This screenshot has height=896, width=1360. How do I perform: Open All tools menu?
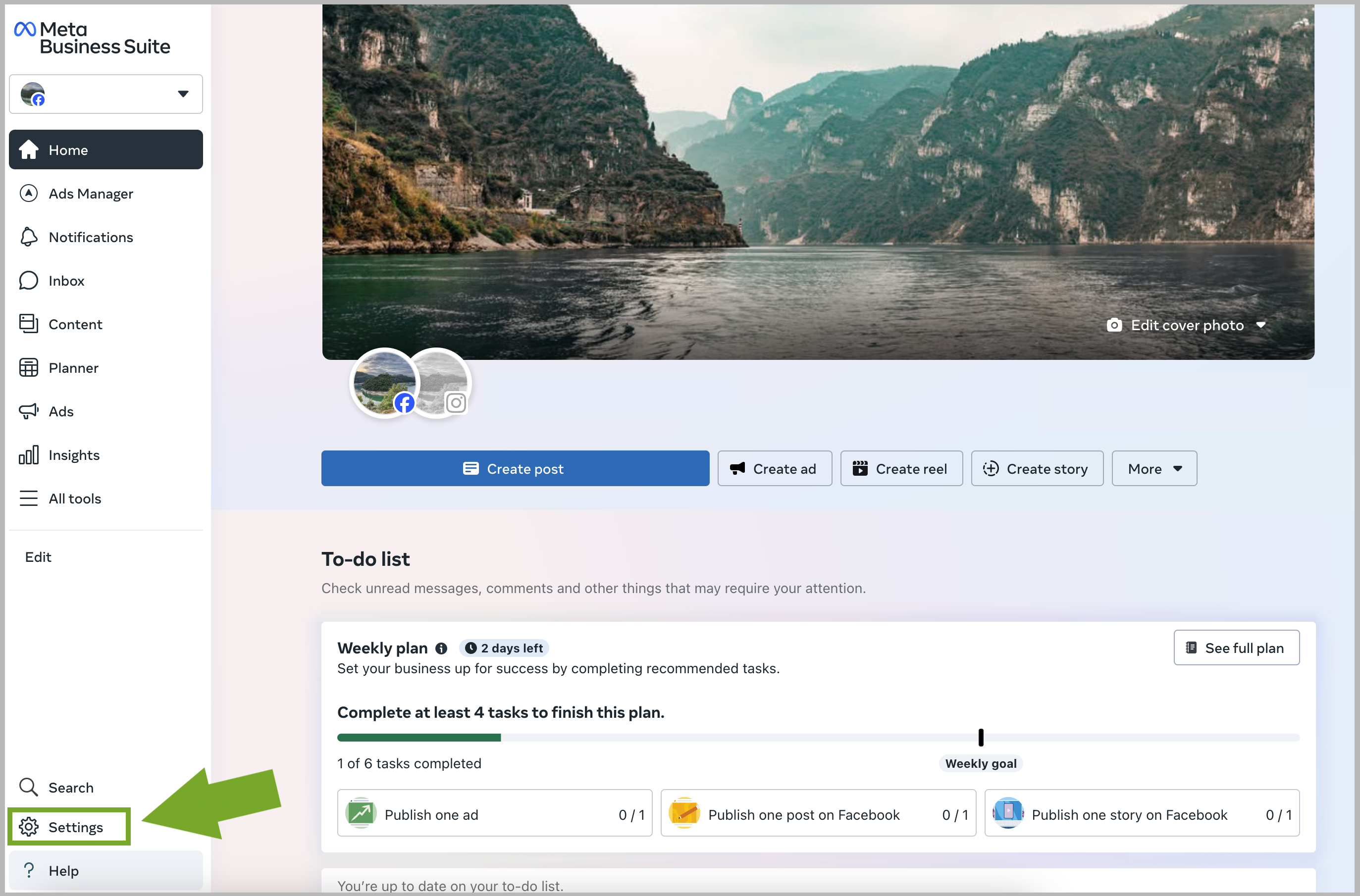(x=106, y=498)
